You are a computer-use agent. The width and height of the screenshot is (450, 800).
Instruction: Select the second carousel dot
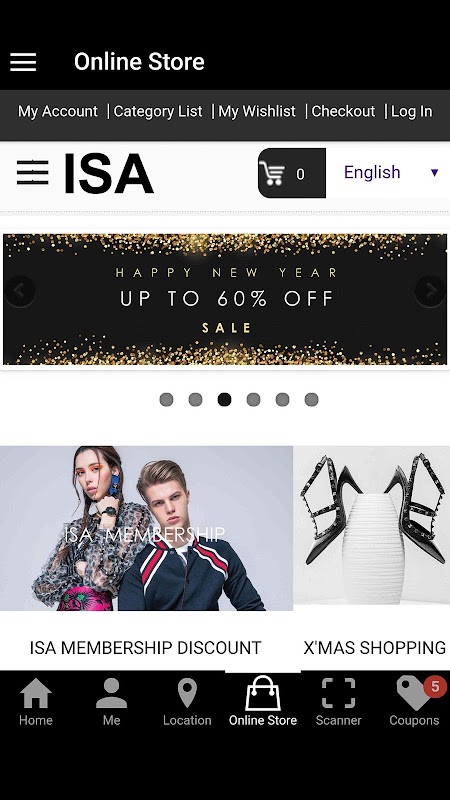(x=195, y=399)
